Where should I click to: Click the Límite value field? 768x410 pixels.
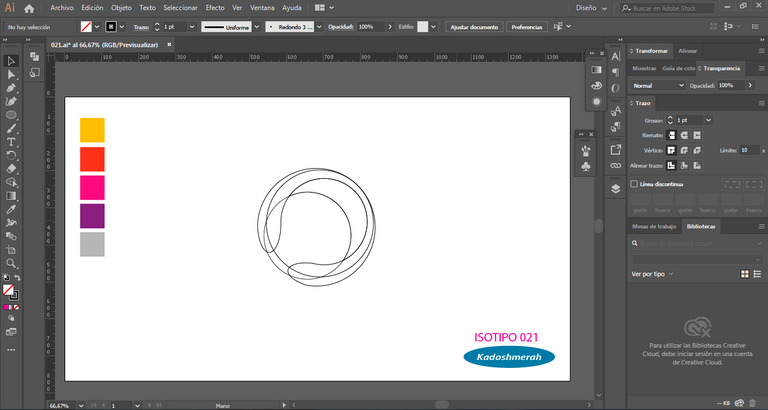pos(749,150)
